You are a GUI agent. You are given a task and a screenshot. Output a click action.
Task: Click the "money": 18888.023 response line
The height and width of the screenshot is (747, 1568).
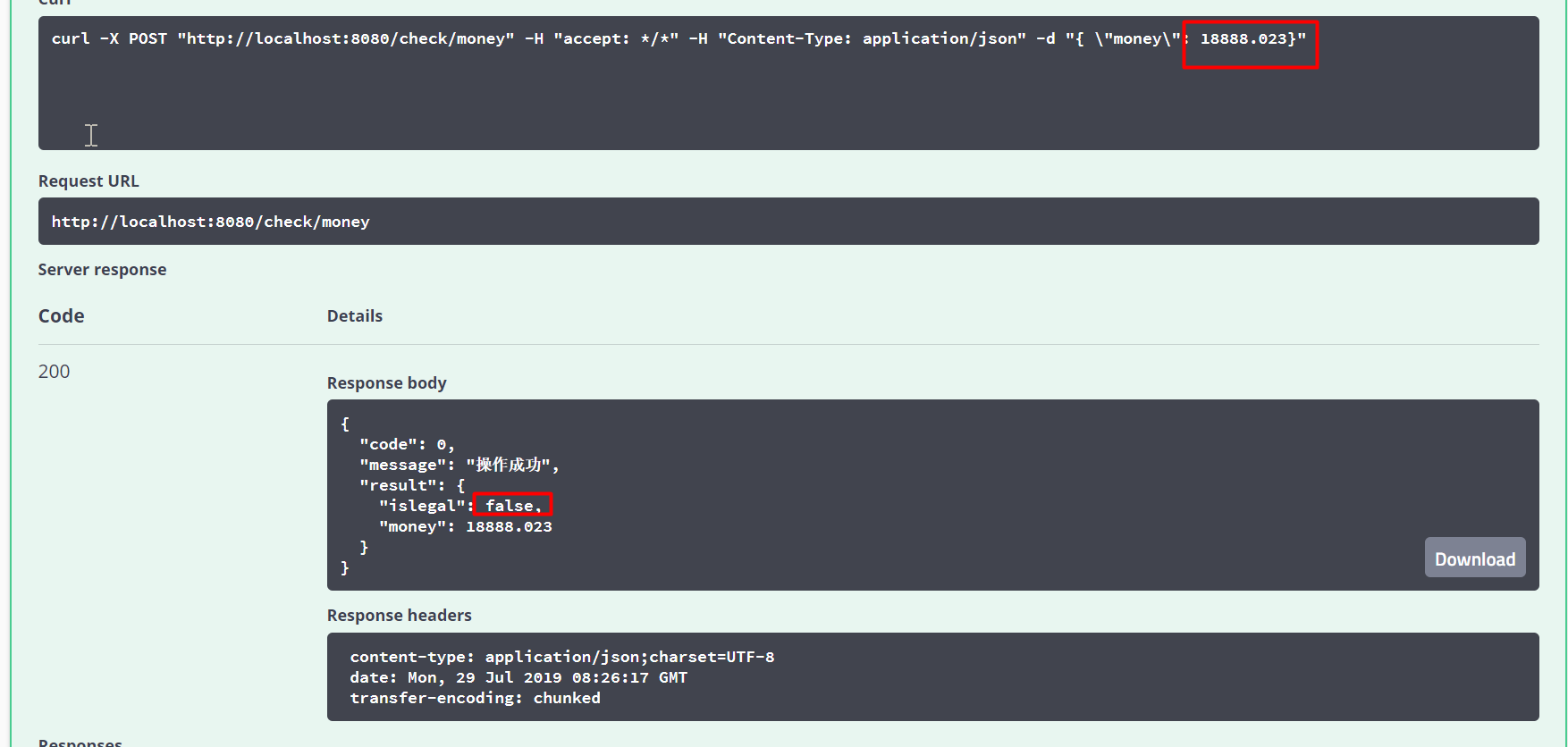(x=465, y=526)
